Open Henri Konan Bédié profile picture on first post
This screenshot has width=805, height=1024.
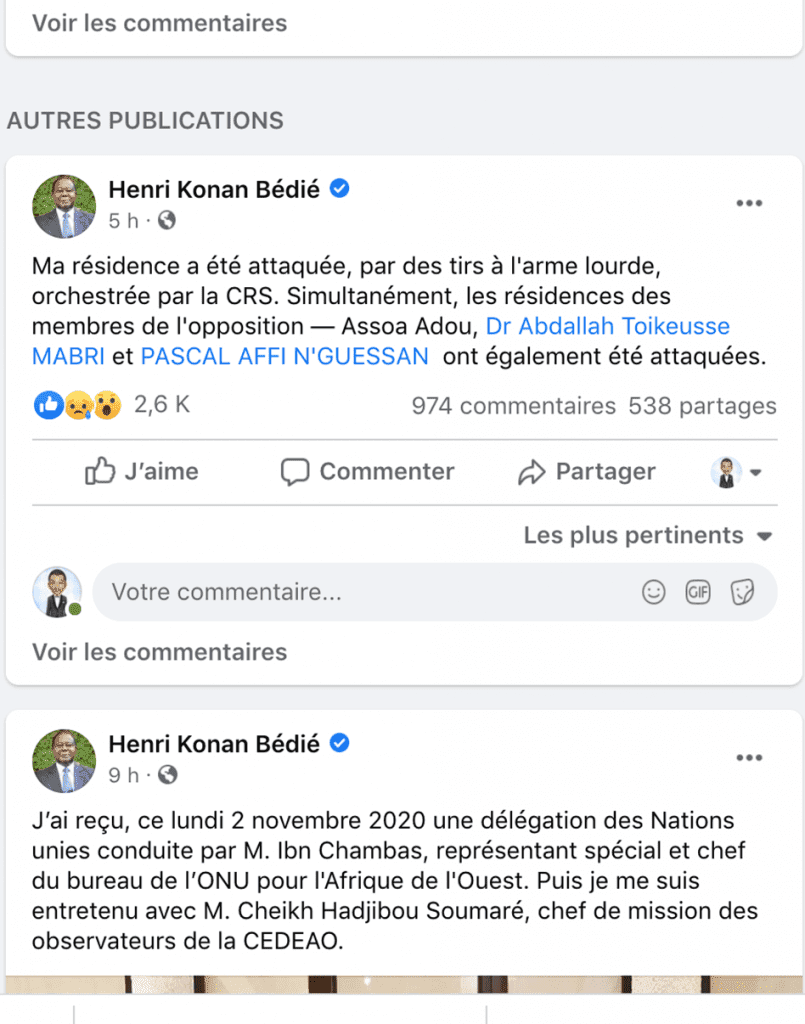tap(64, 205)
